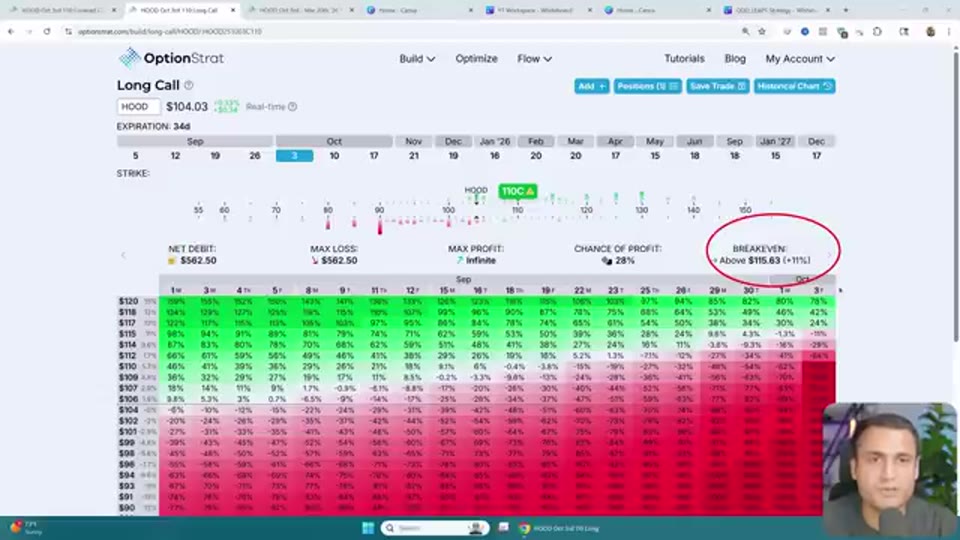Image resolution: width=960 pixels, height=540 pixels.
Task: Open the Tutorials page
Action: tap(684, 59)
